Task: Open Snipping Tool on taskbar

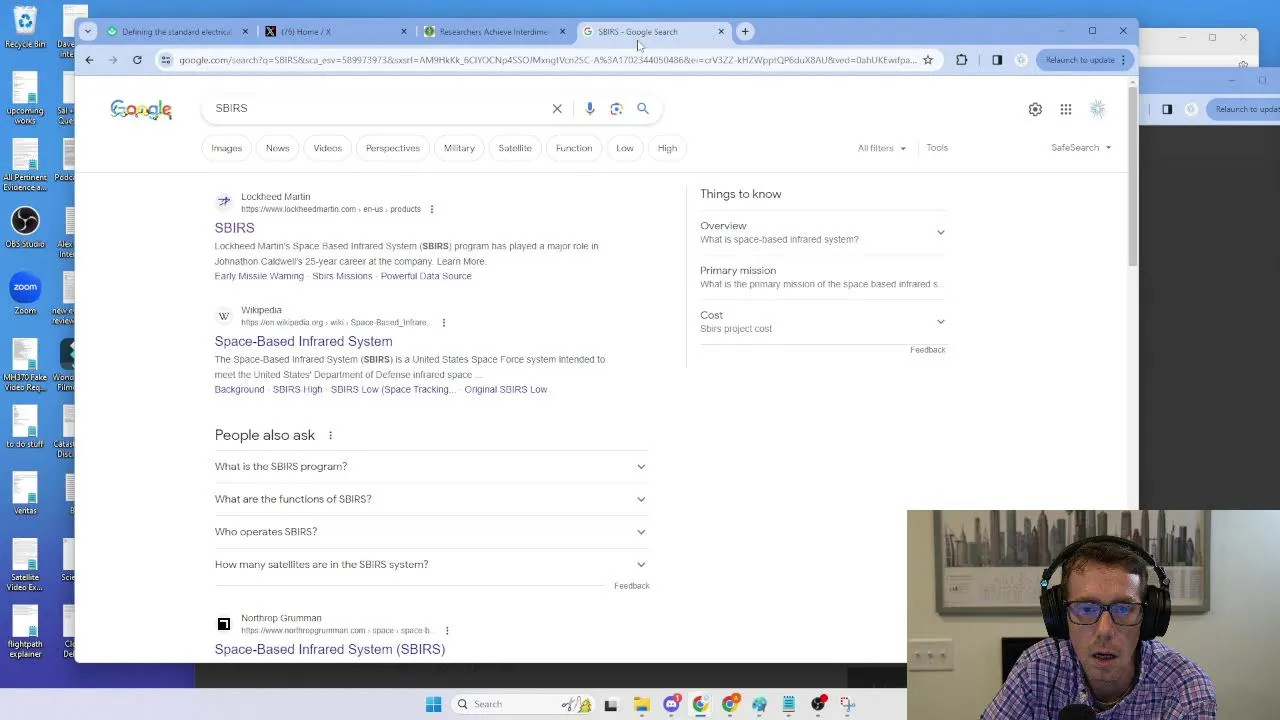Action: coord(847,704)
